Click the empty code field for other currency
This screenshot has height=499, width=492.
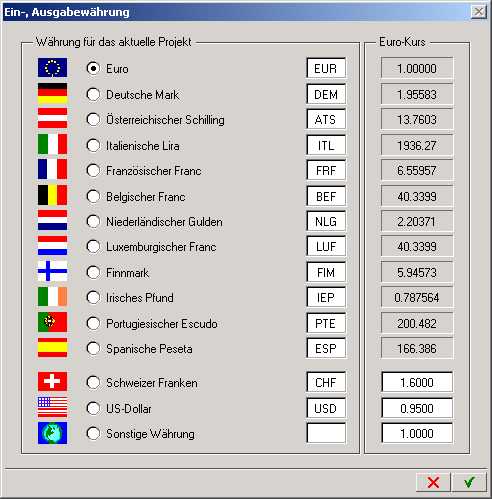[x=326, y=433]
